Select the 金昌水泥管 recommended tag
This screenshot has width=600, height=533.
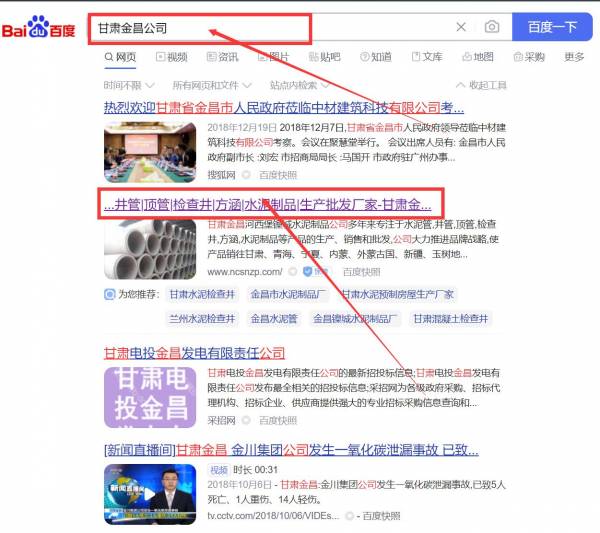click(273, 319)
